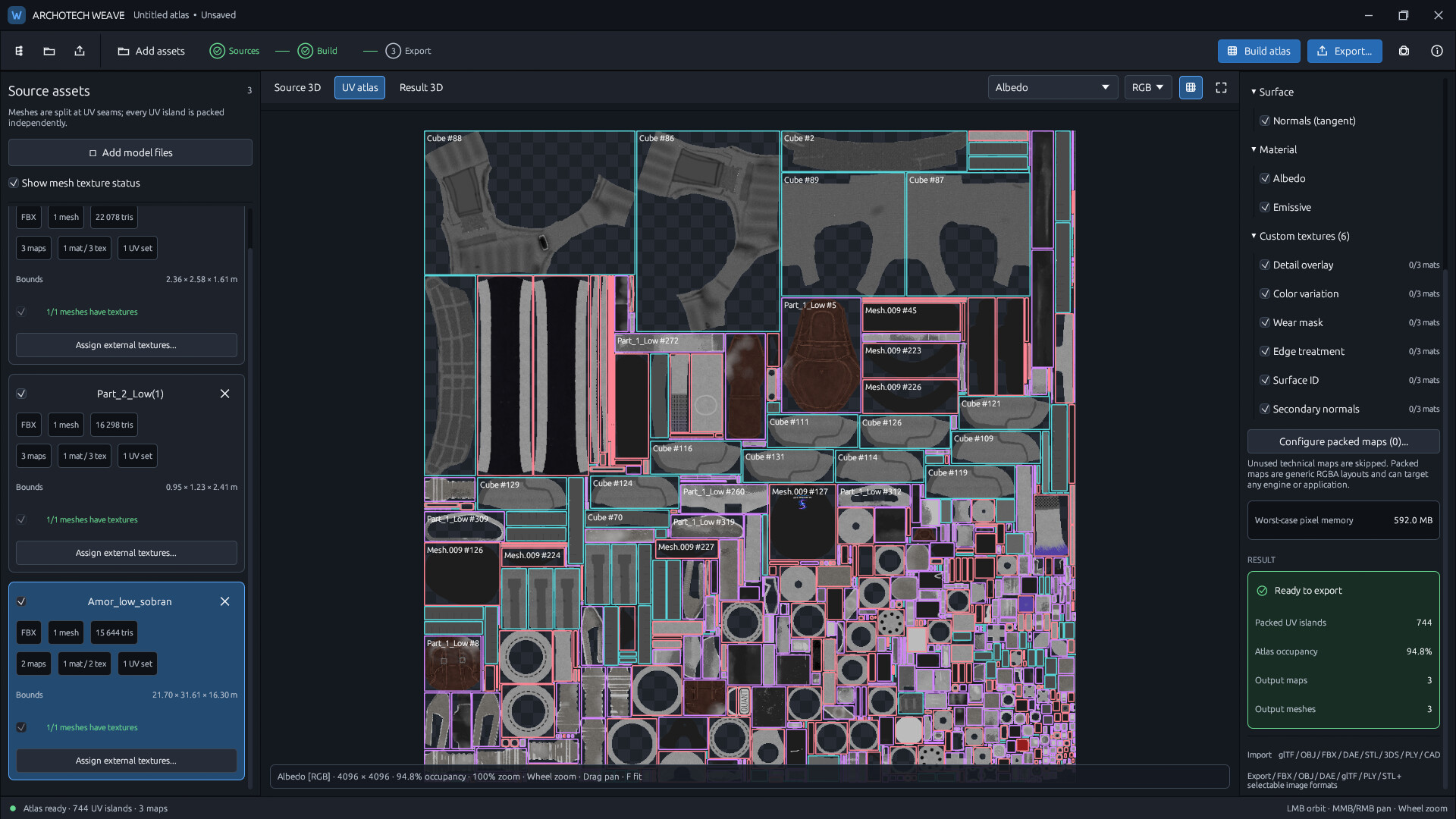Go to the Export step
The height and width of the screenshot is (819, 1456).
pos(408,51)
